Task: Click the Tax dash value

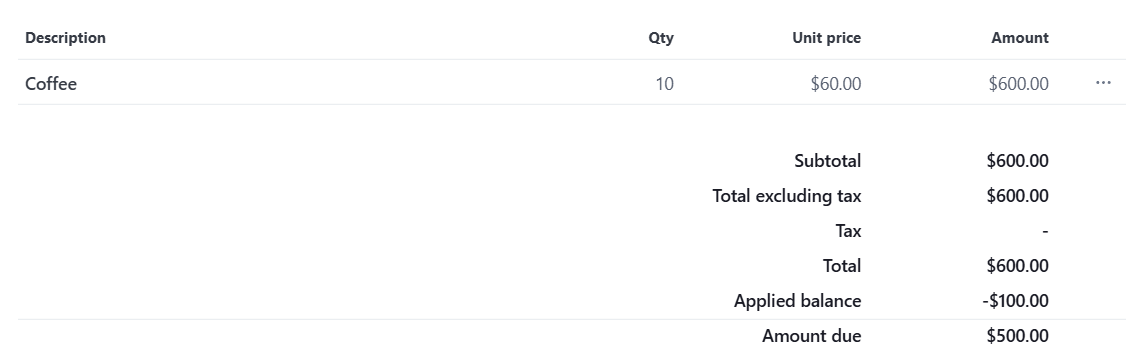Action: pos(1045,231)
